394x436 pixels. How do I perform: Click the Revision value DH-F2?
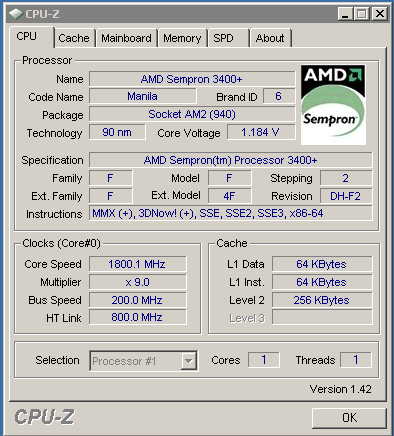[346, 196]
